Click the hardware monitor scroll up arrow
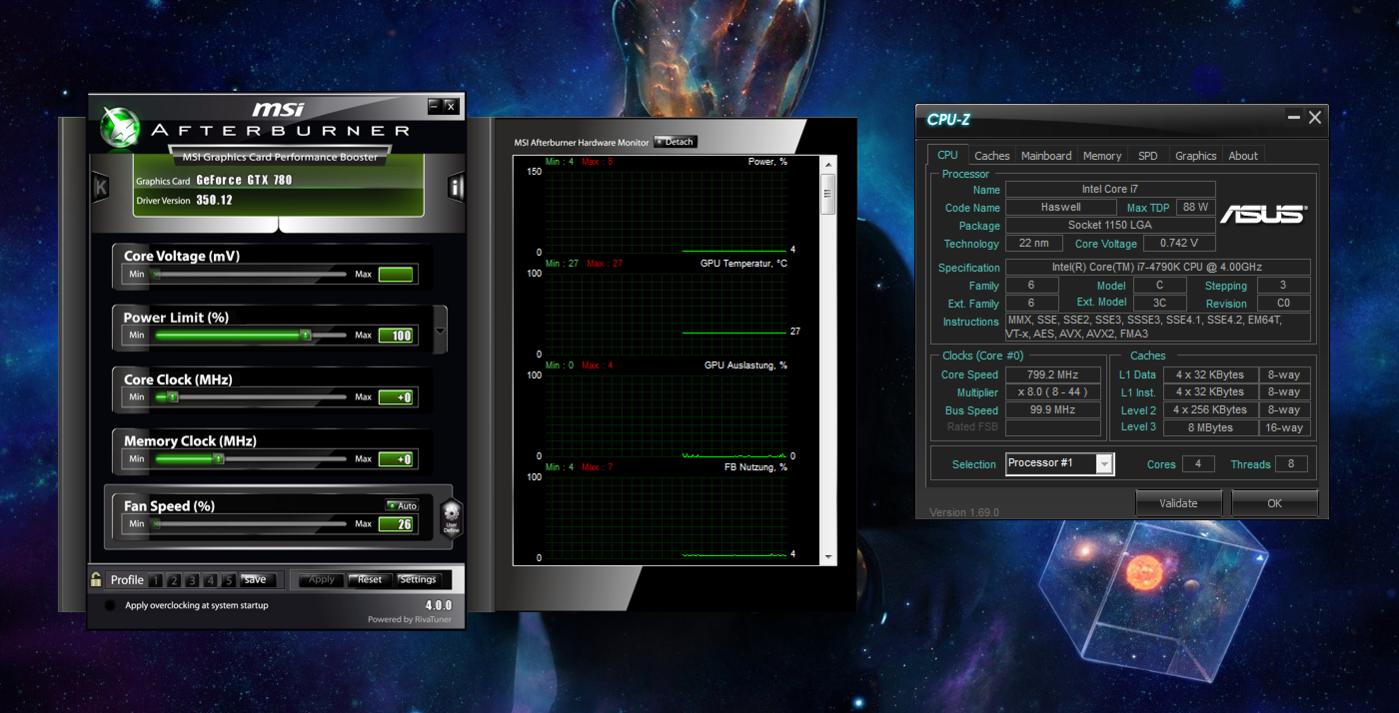This screenshot has width=1399, height=713. pos(828,164)
